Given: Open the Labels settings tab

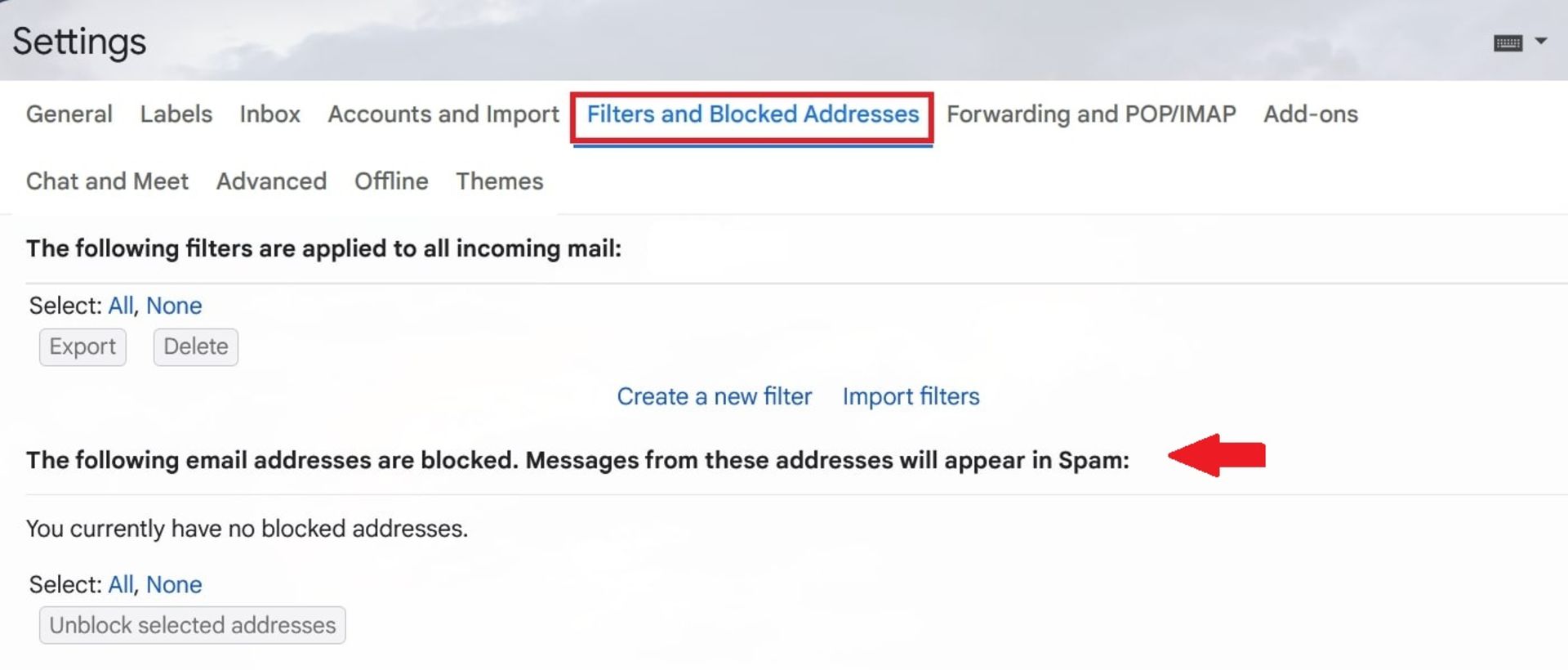Looking at the screenshot, I should point(176,114).
